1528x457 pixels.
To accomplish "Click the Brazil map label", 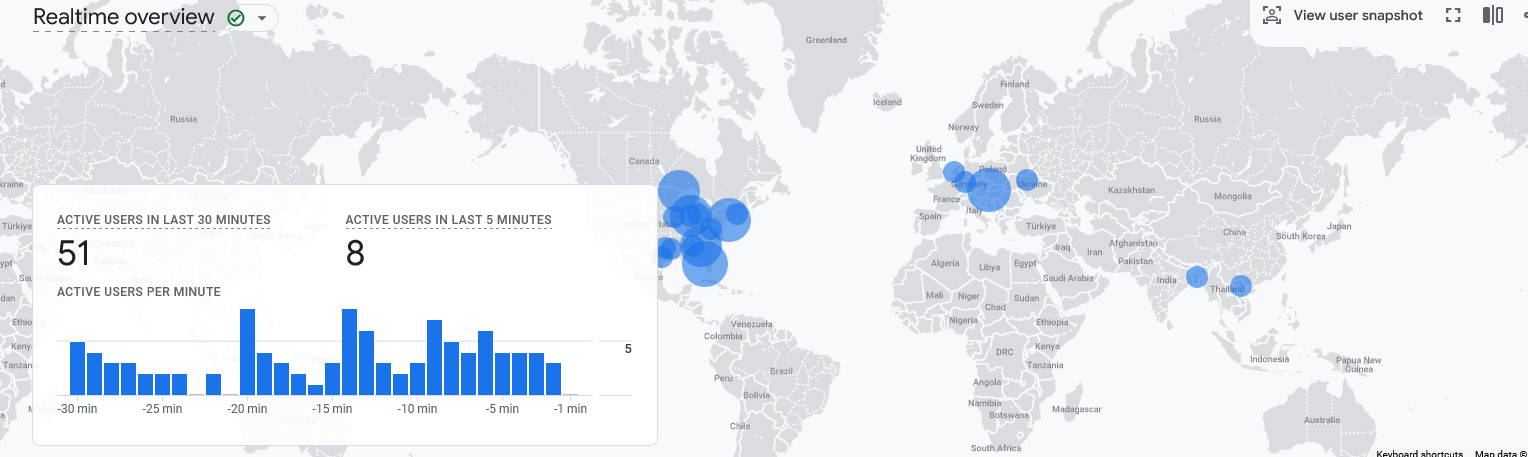I will pos(782,371).
